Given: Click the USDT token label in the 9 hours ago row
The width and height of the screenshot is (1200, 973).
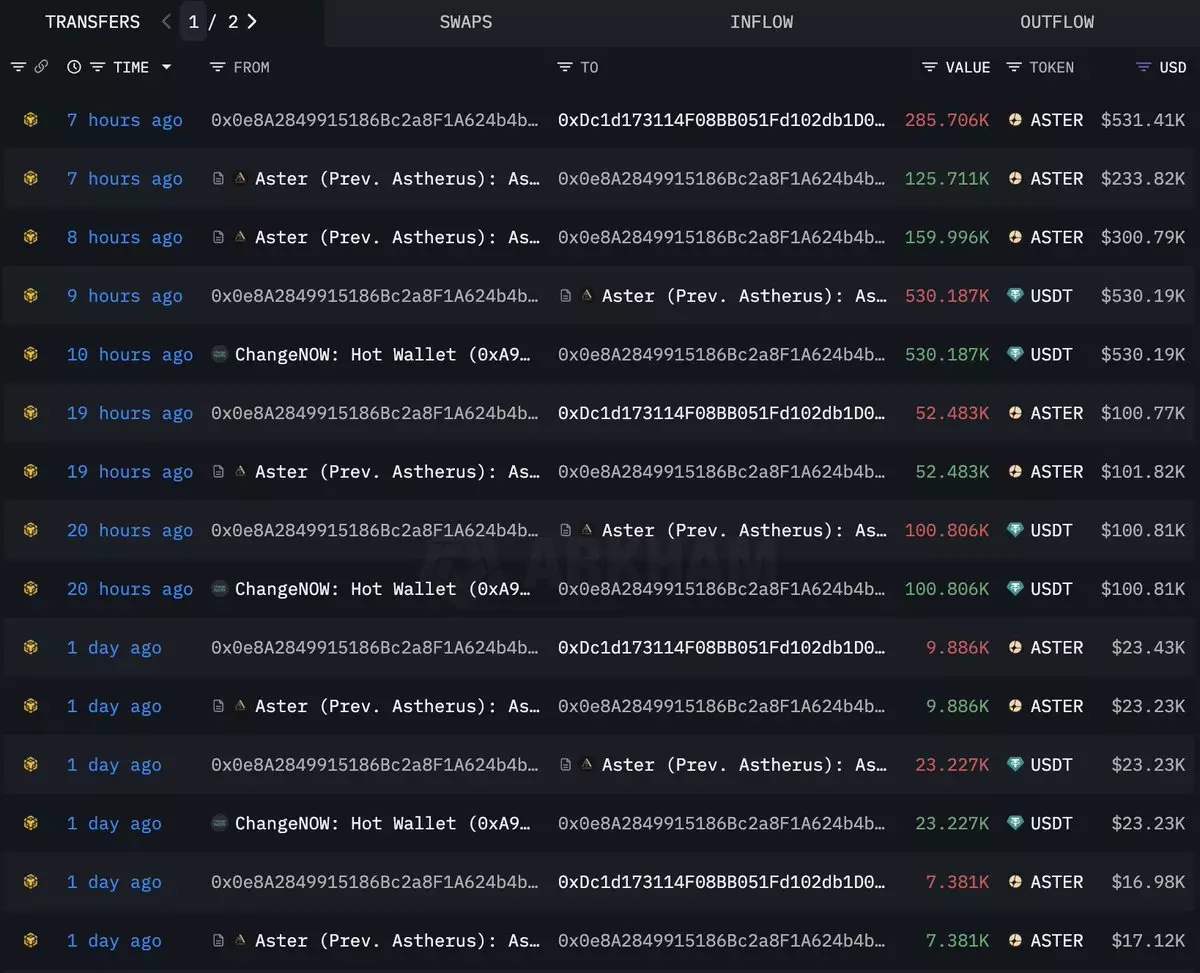Looking at the screenshot, I should click(x=1052, y=296).
